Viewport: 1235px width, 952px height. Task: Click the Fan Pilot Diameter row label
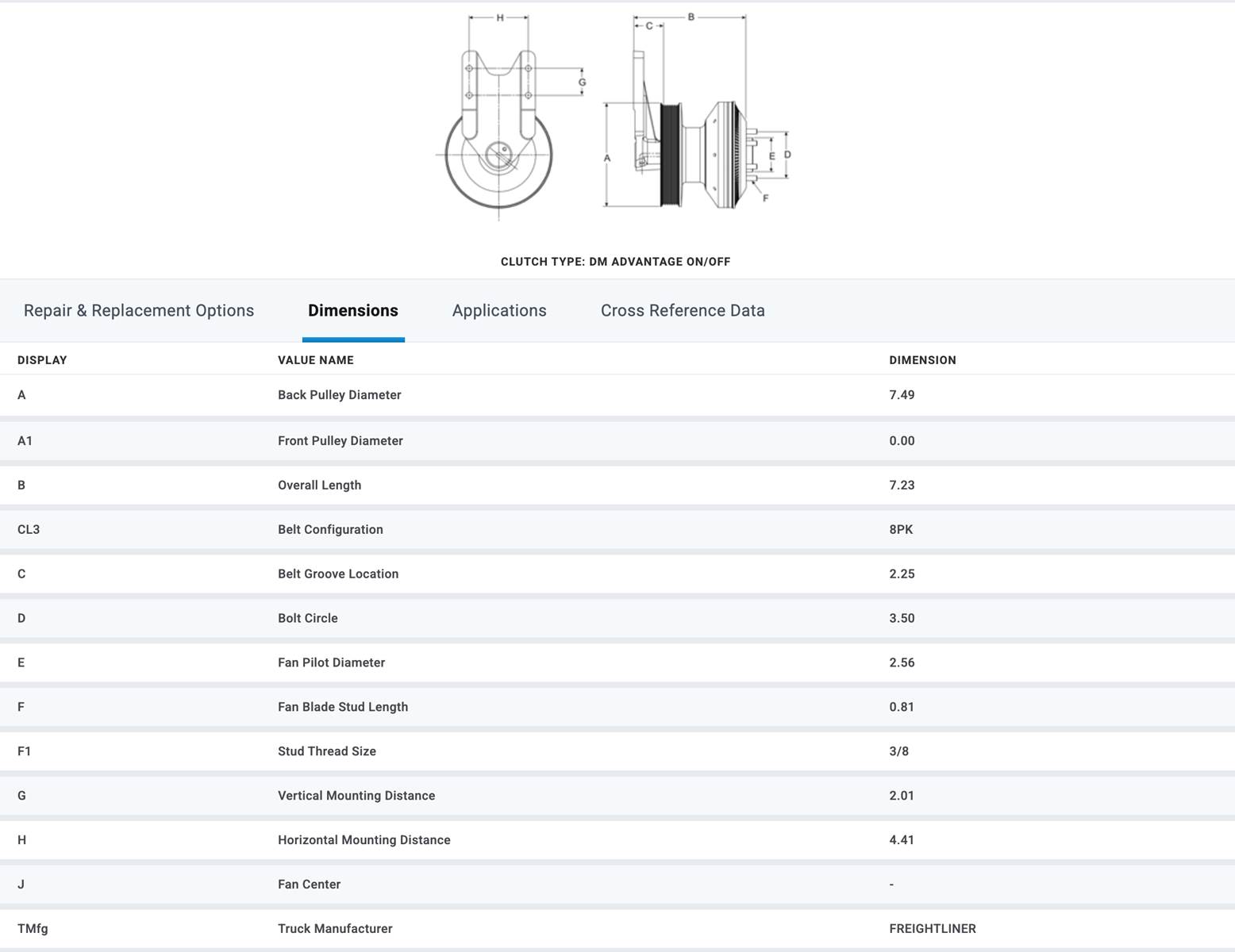(x=331, y=663)
